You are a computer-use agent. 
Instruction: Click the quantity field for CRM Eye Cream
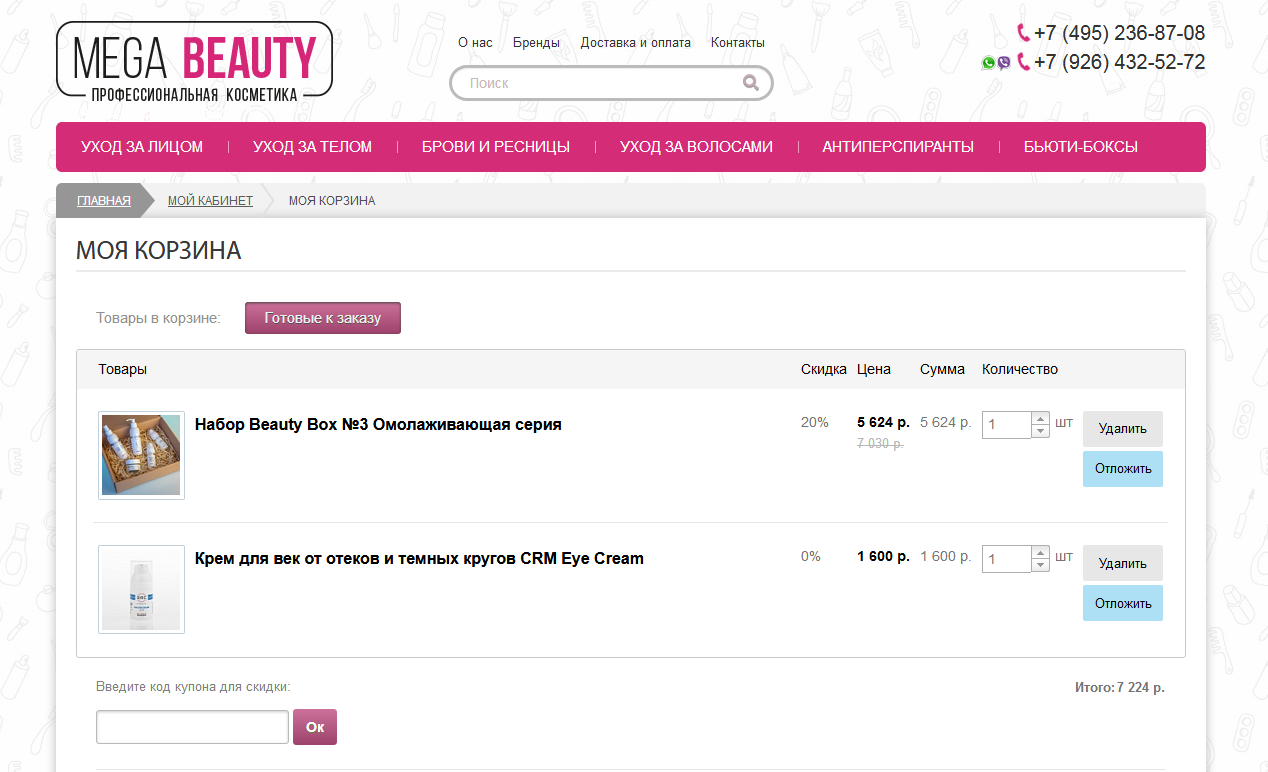click(x=1006, y=559)
